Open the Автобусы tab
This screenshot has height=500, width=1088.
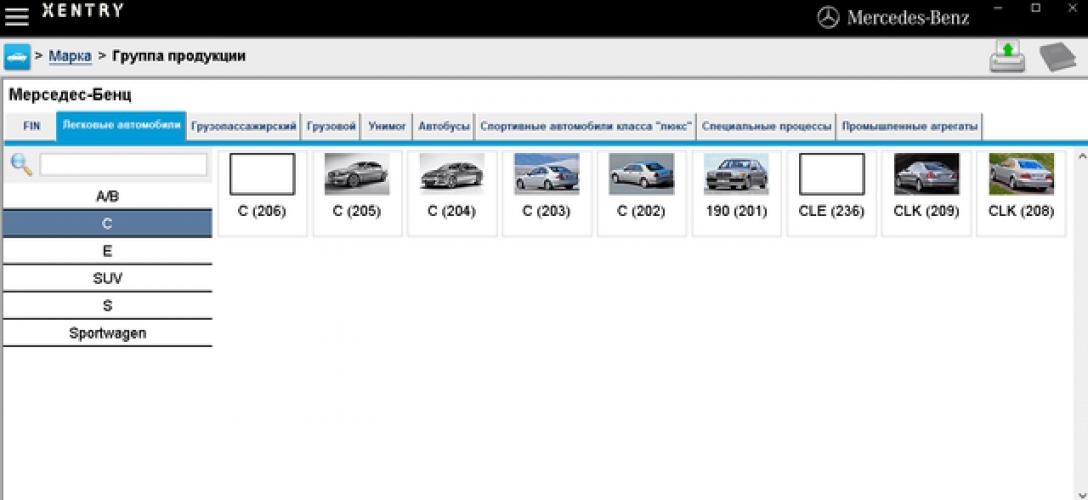point(444,127)
